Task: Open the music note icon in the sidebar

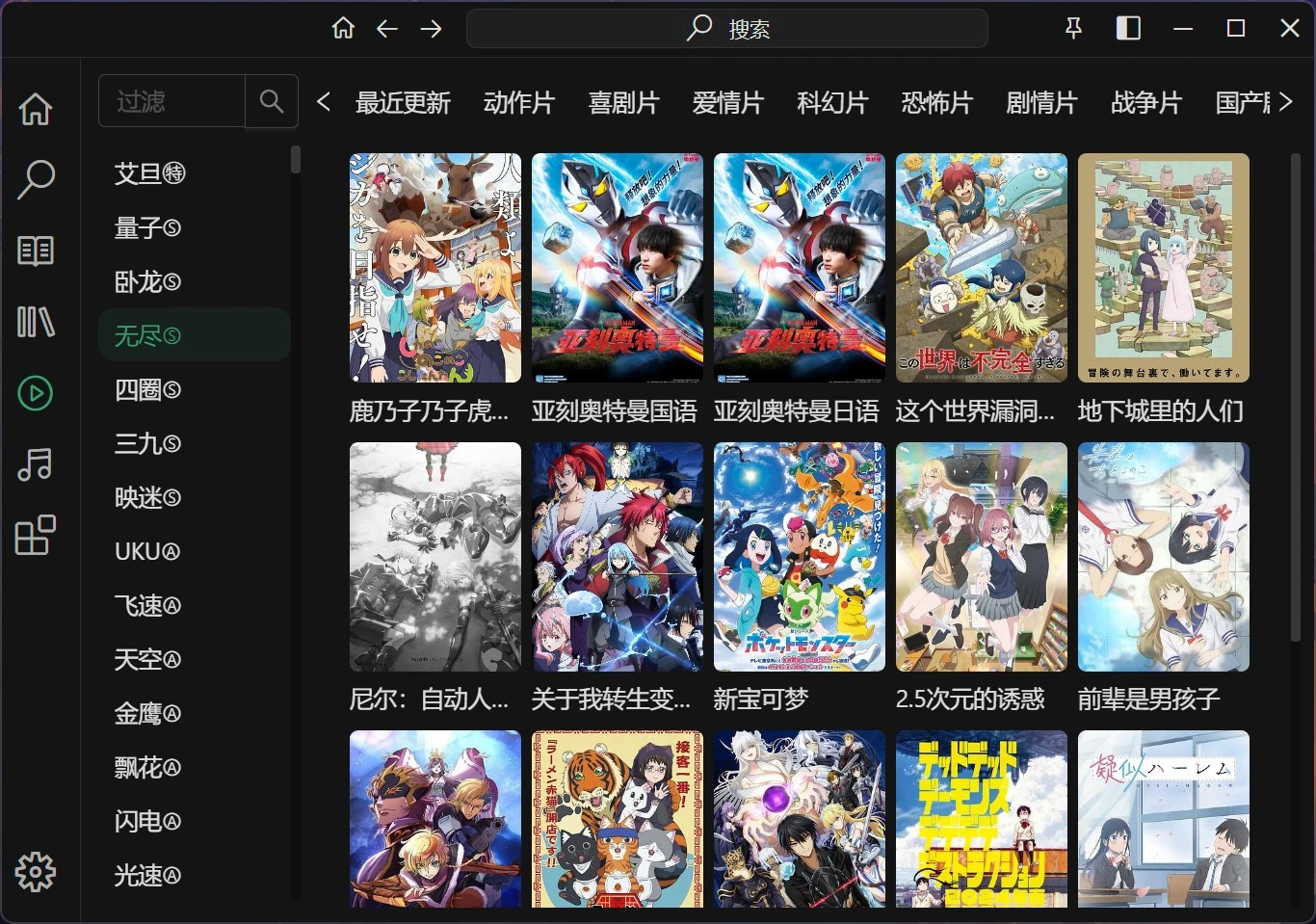Action: click(36, 464)
